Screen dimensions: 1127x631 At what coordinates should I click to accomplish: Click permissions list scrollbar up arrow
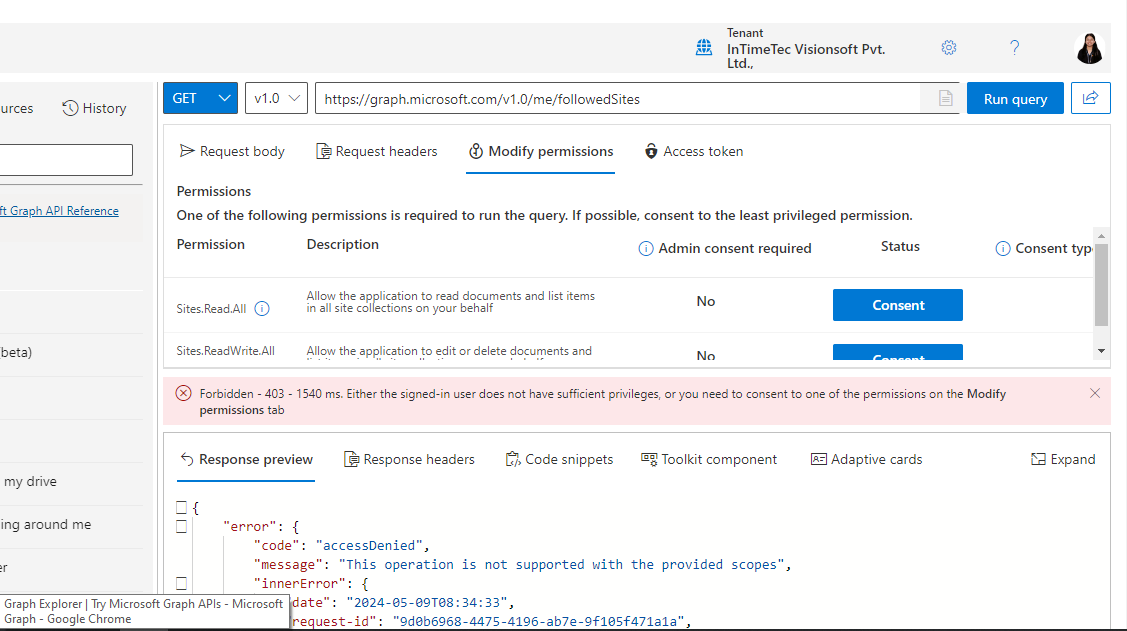click(1101, 236)
